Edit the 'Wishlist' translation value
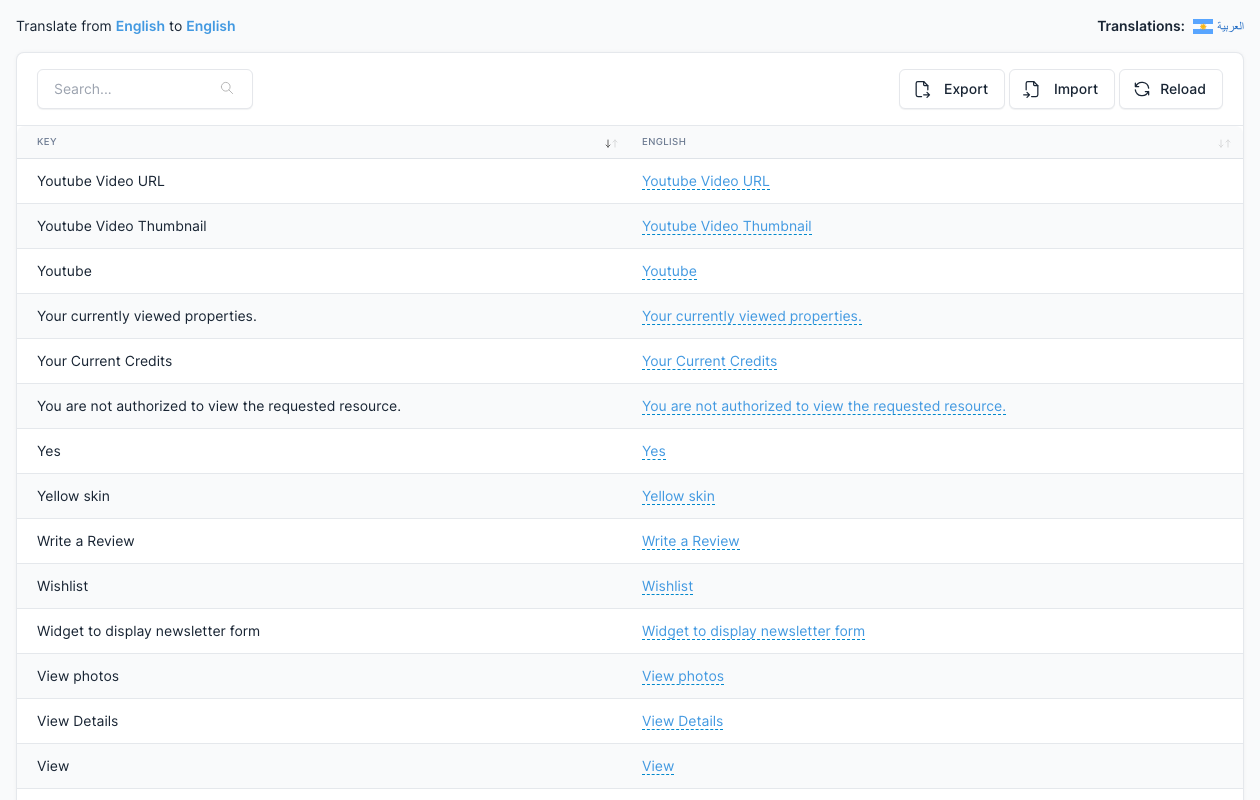This screenshot has height=800, width=1260. tap(667, 586)
